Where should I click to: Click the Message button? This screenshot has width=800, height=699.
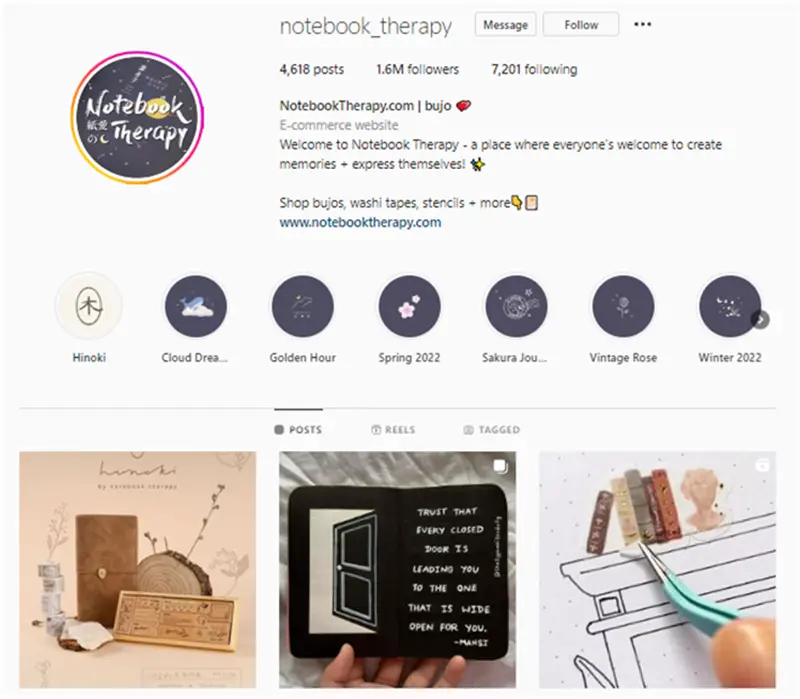pos(505,24)
